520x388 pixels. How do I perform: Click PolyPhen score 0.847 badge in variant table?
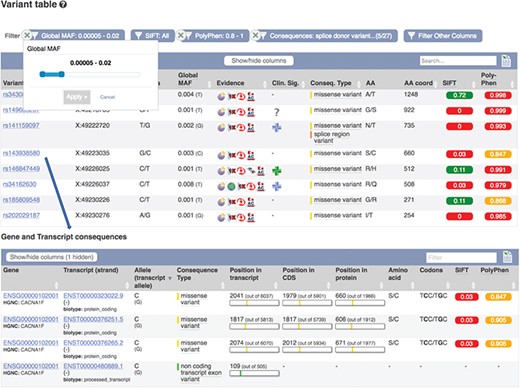pyautogui.click(x=498, y=154)
